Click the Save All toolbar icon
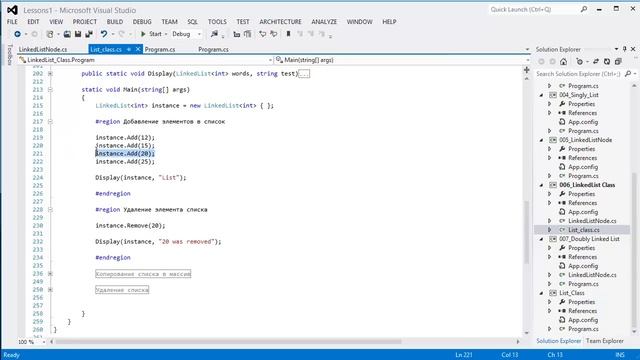 click(89, 34)
